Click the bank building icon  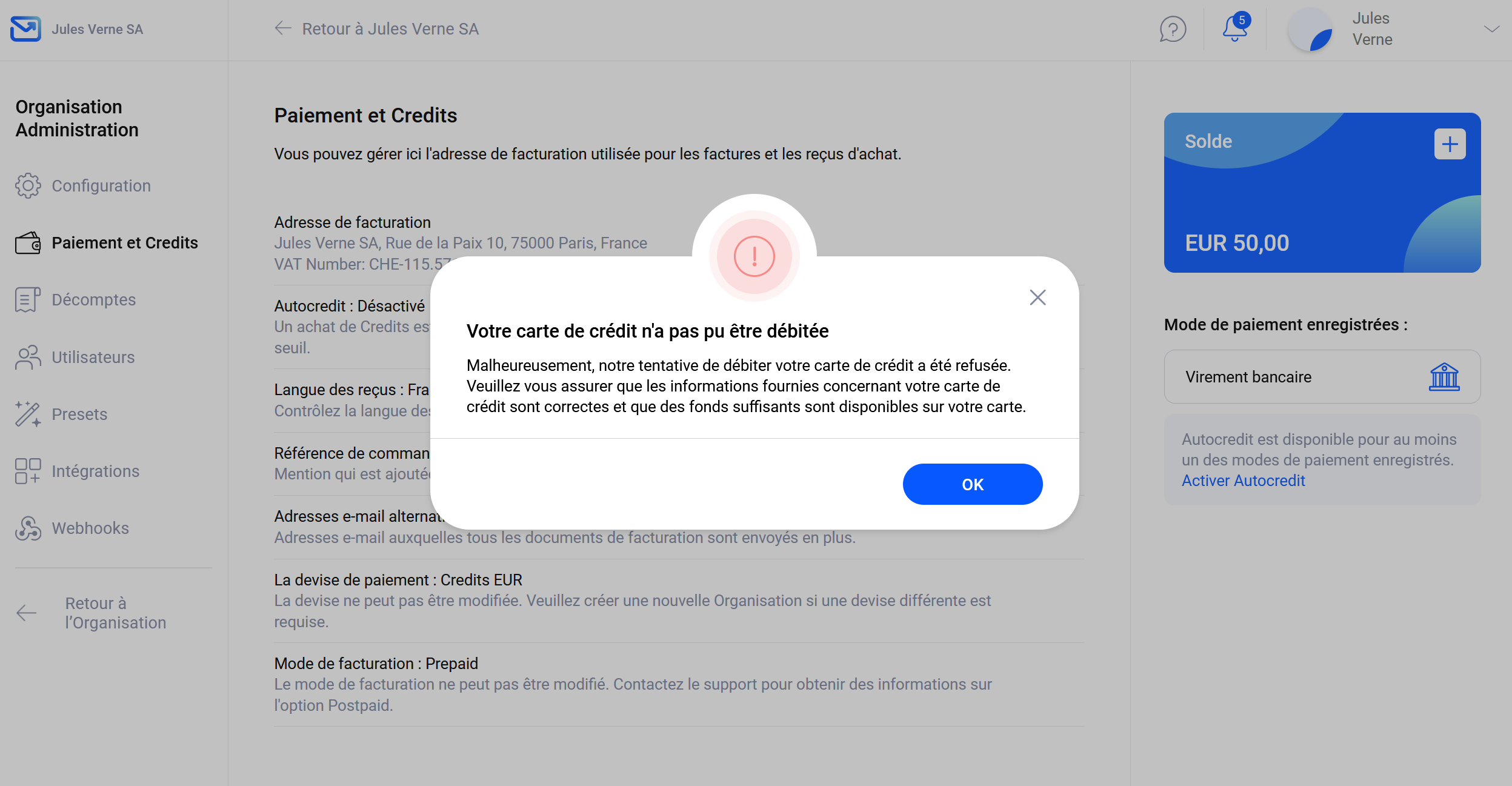pos(1444,377)
